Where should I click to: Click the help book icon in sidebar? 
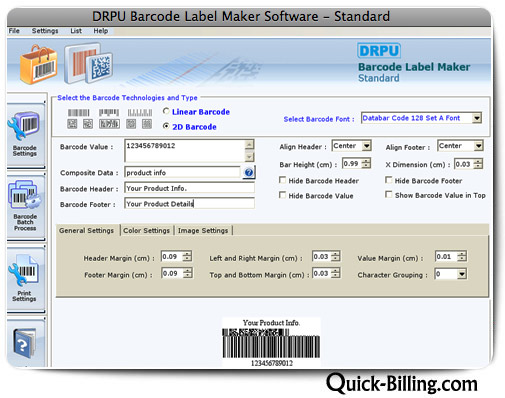point(24,343)
